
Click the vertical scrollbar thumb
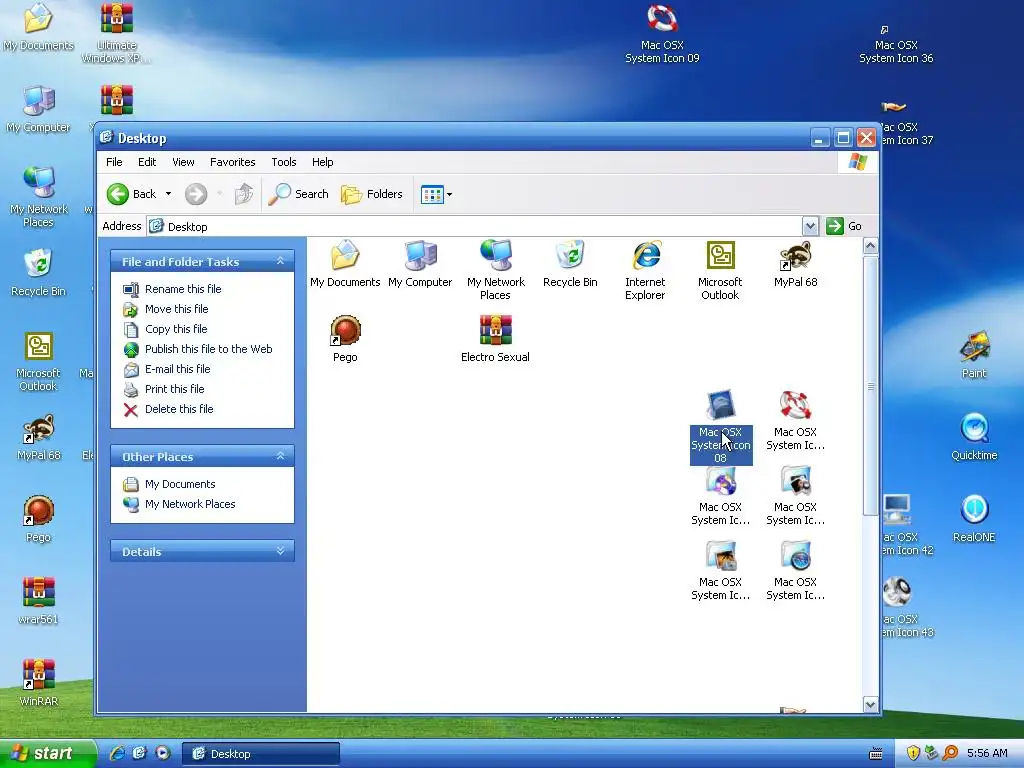click(x=870, y=385)
